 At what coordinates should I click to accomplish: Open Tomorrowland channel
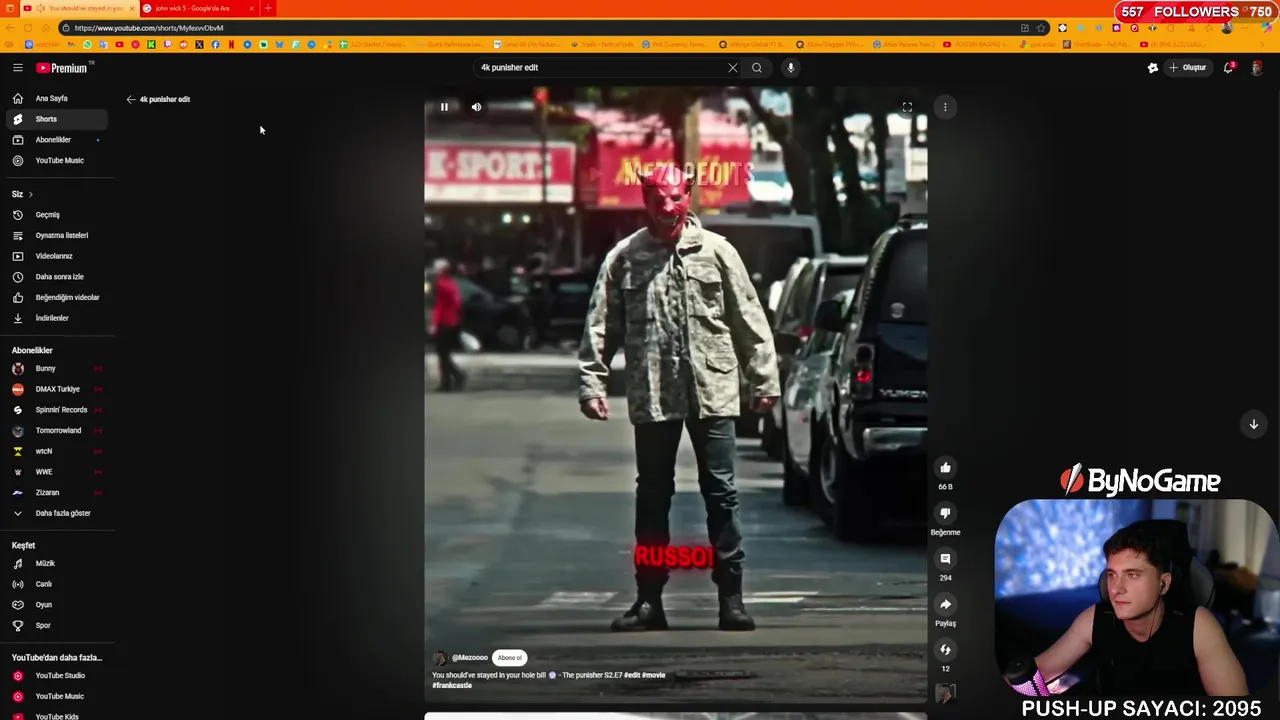(57, 430)
